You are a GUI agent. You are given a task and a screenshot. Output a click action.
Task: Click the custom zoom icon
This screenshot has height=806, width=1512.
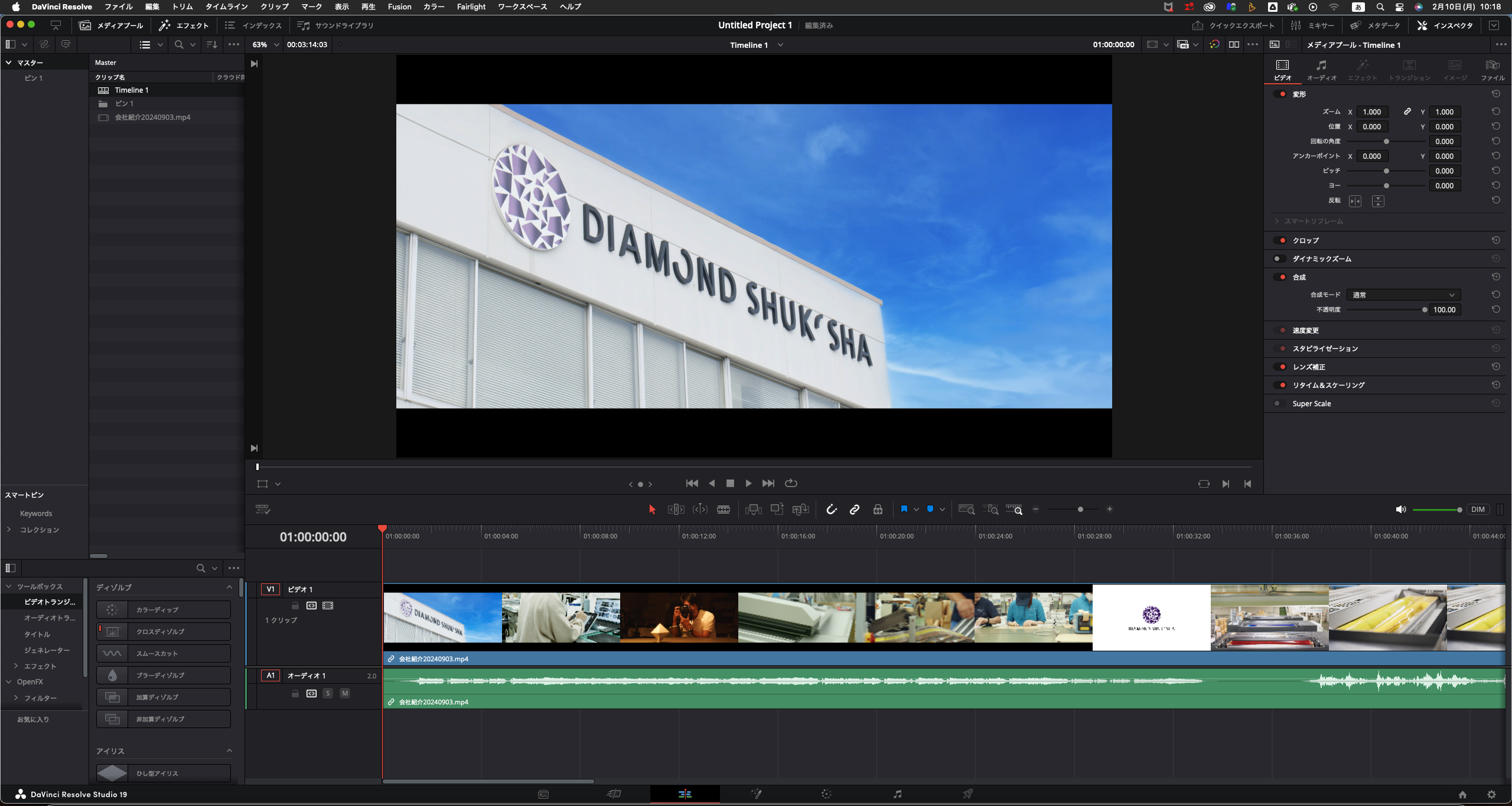[1014, 510]
